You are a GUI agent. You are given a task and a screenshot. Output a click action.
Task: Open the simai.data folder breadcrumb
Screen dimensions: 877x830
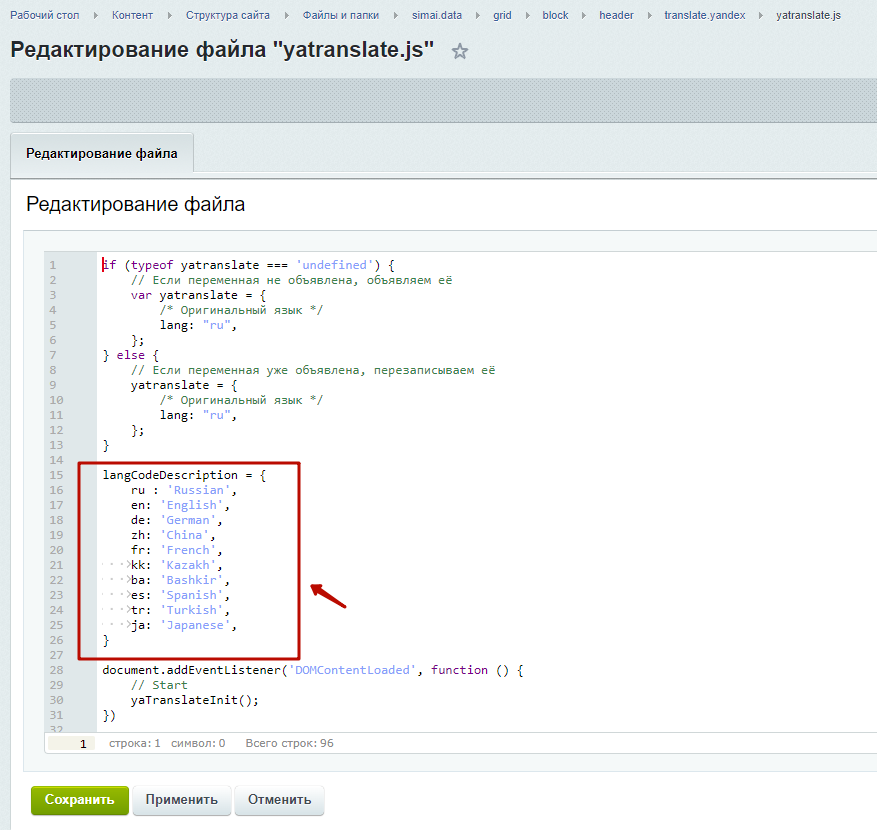(437, 15)
